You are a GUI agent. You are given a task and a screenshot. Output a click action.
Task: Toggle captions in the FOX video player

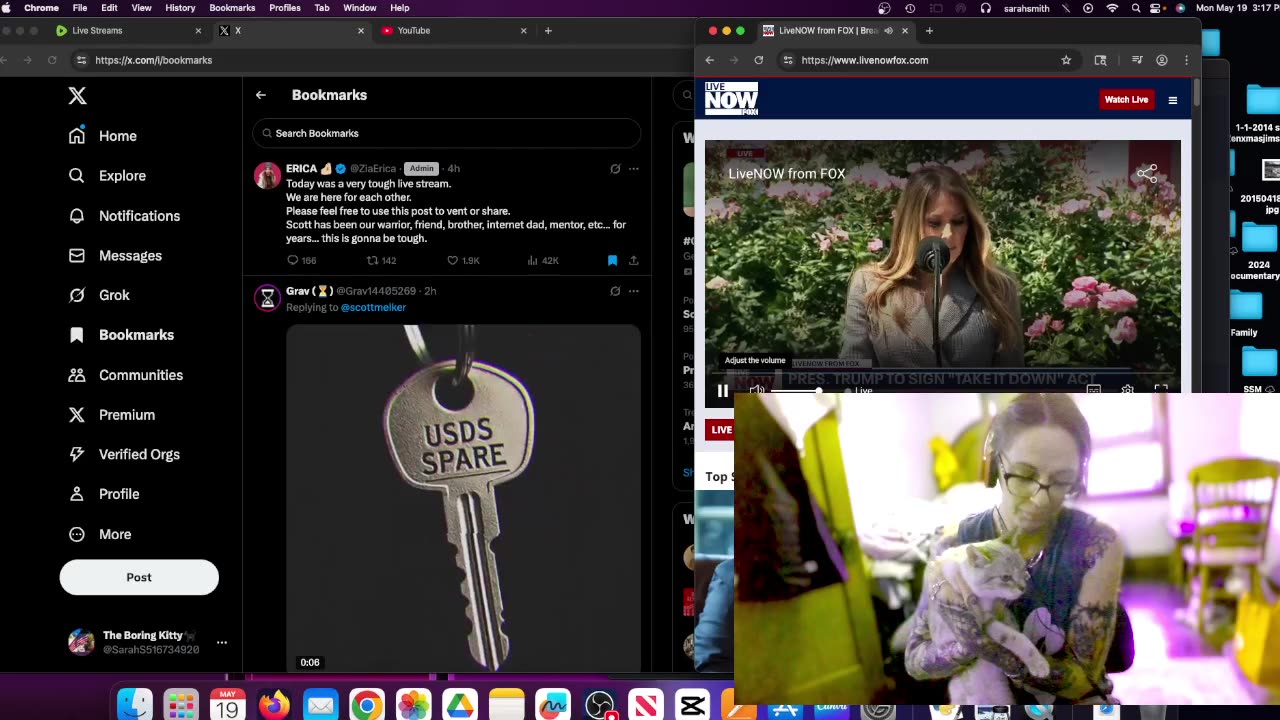coord(1094,390)
